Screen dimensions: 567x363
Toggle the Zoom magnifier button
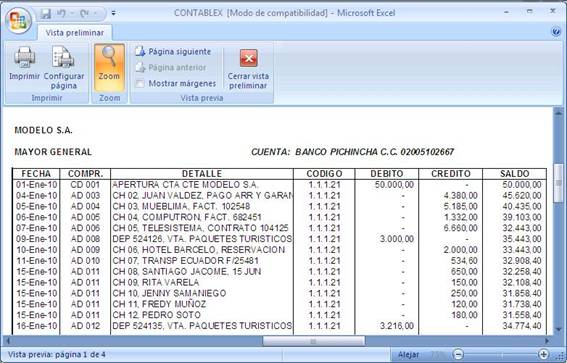click(109, 67)
